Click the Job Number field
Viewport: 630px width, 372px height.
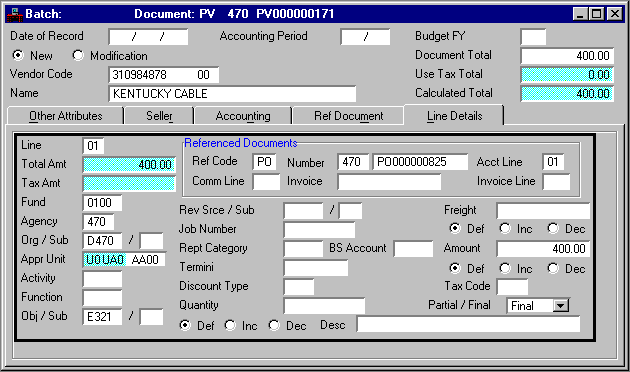coord(319,230)
